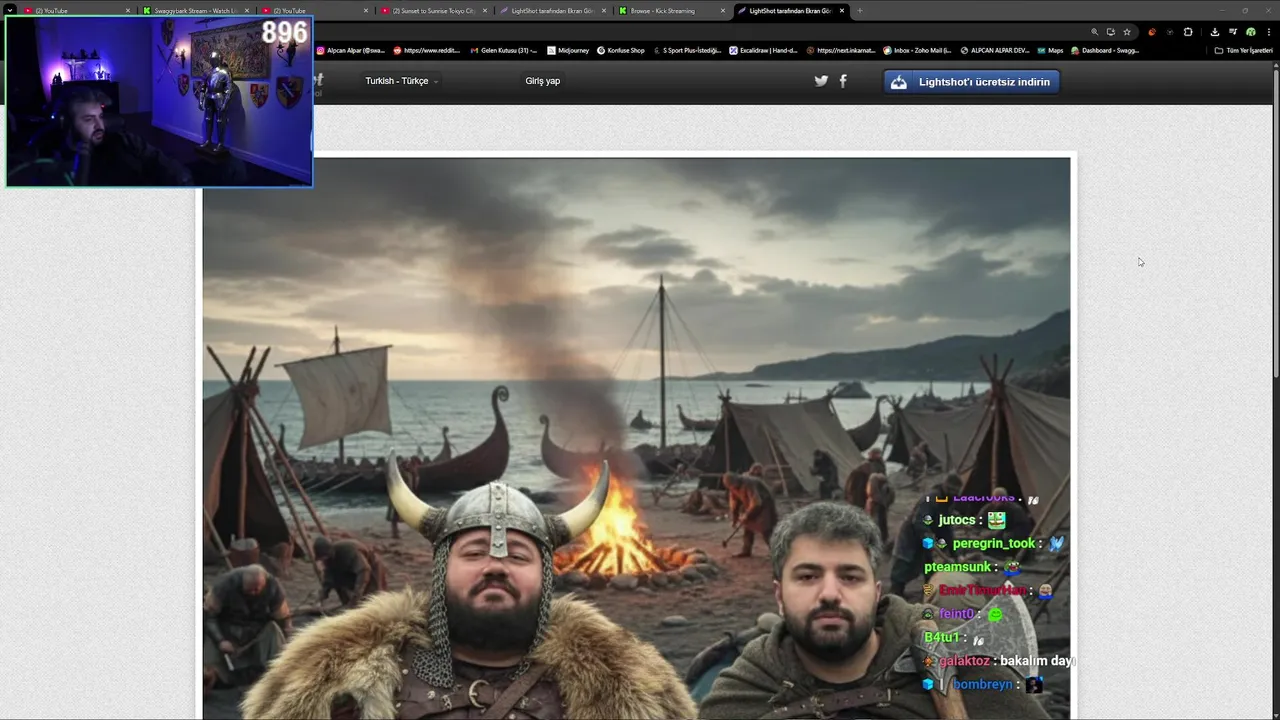Open Lightshot's Facebook page icon
Screen dimensions: 1280x720
click(843, 81)
